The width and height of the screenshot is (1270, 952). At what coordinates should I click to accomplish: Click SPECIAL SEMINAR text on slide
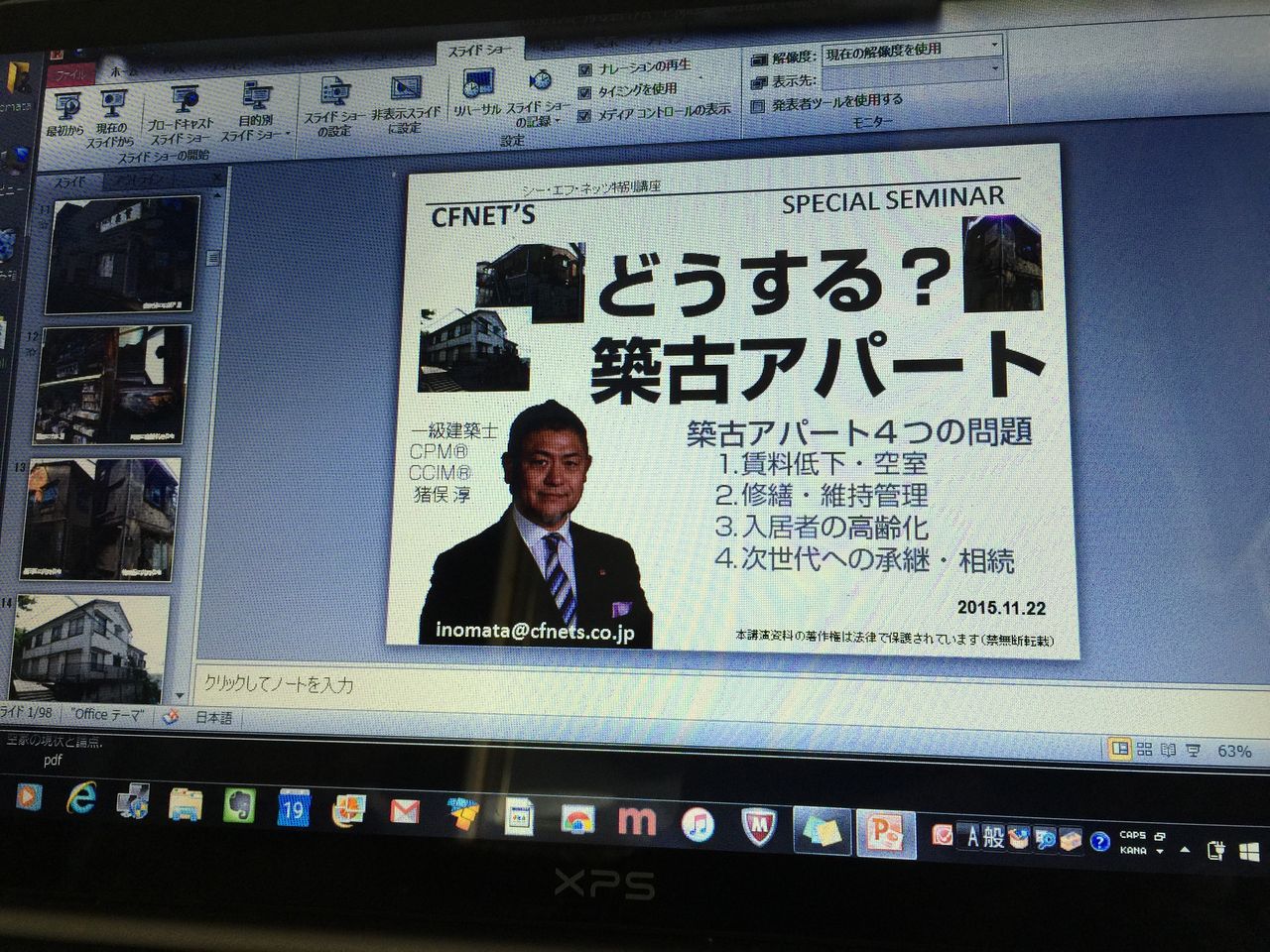[x=893, y=200]
